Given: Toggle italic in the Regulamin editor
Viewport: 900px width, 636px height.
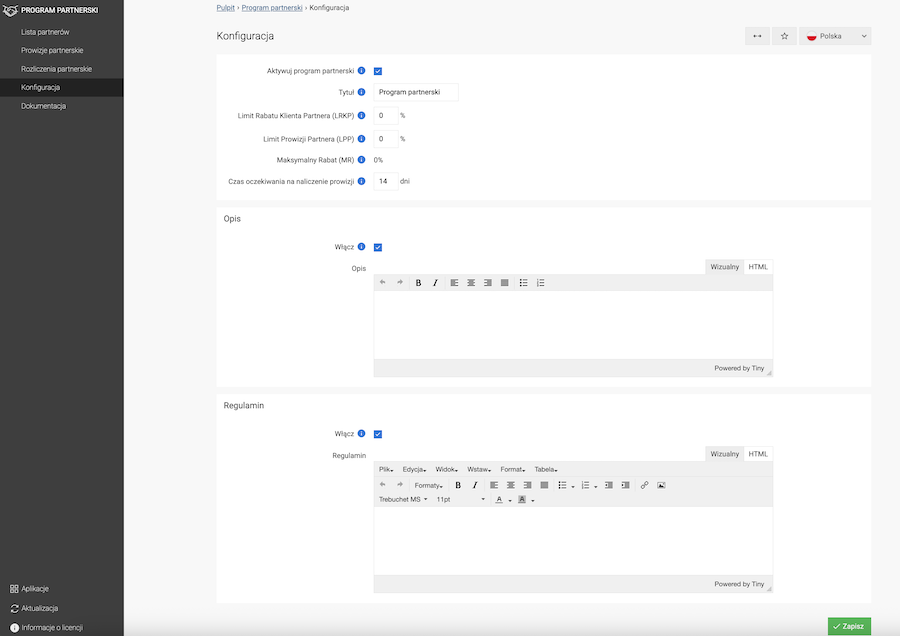Looking at the screenshot, I should 475,485.
